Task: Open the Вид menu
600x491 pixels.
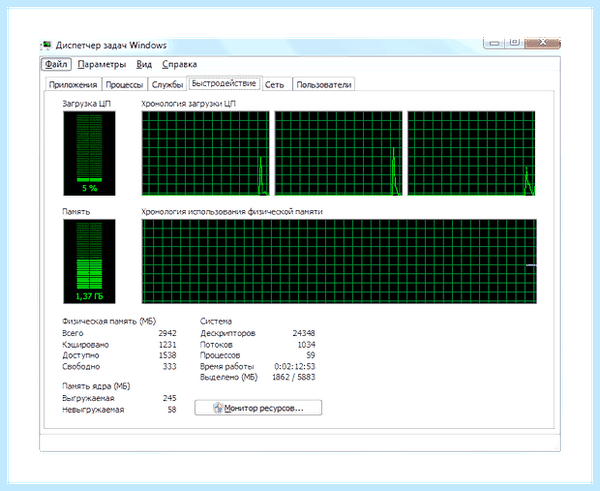Action: (144, 64)
